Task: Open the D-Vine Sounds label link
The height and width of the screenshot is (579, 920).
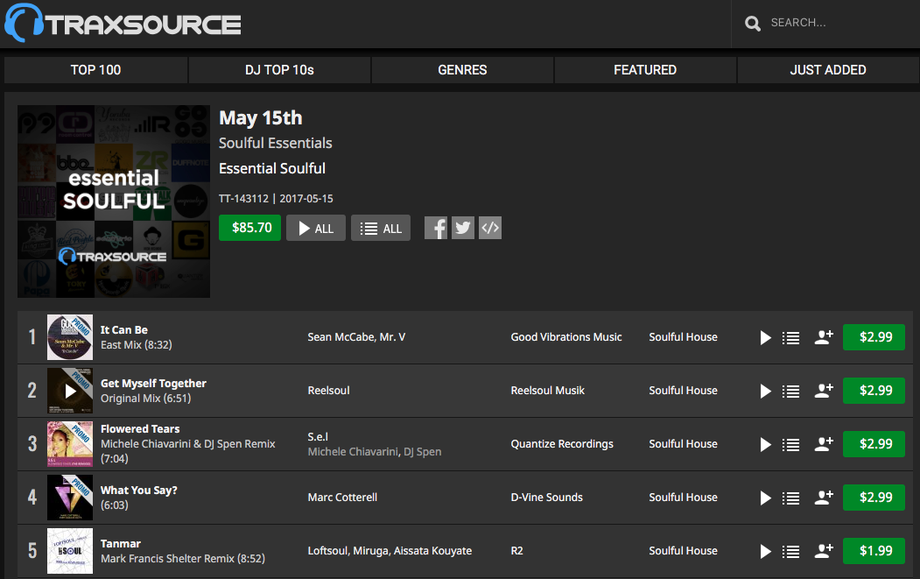Action: click(x=547, y=497)
